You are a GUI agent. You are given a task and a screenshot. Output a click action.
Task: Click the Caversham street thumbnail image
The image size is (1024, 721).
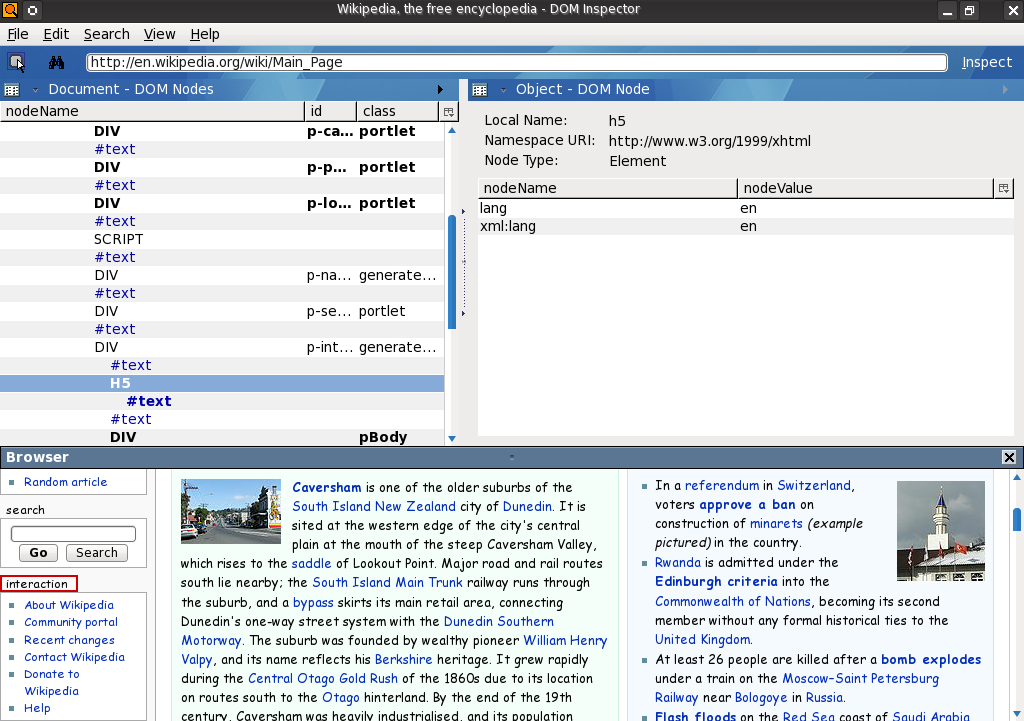pos(231,511)
